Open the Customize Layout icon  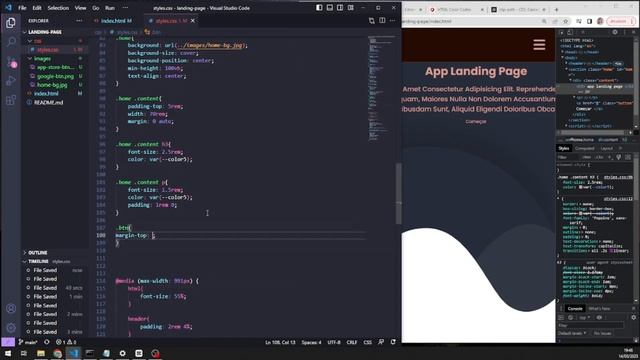(351, 8)
